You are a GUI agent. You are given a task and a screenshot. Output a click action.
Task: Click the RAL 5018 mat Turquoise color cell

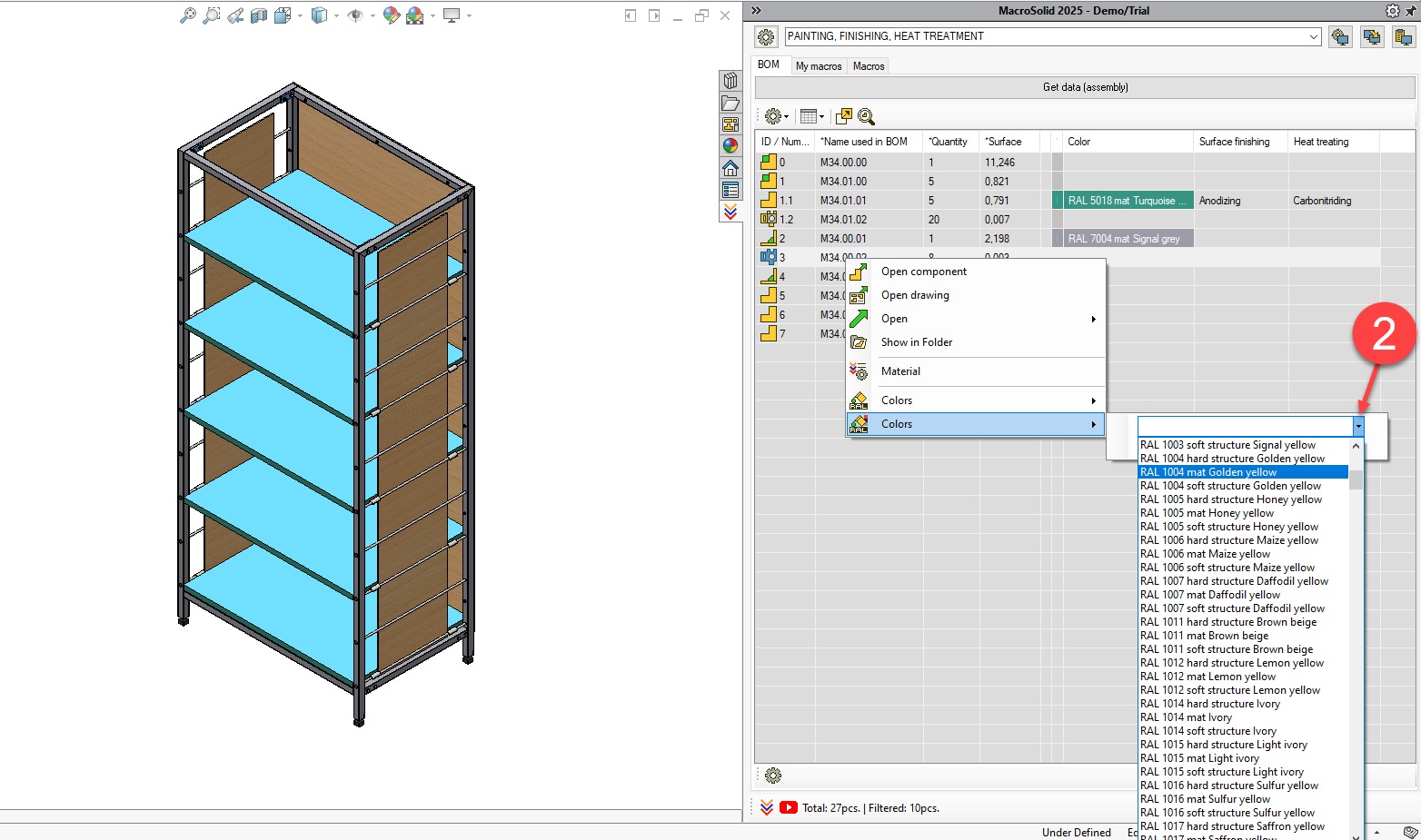pos(1127,201)
